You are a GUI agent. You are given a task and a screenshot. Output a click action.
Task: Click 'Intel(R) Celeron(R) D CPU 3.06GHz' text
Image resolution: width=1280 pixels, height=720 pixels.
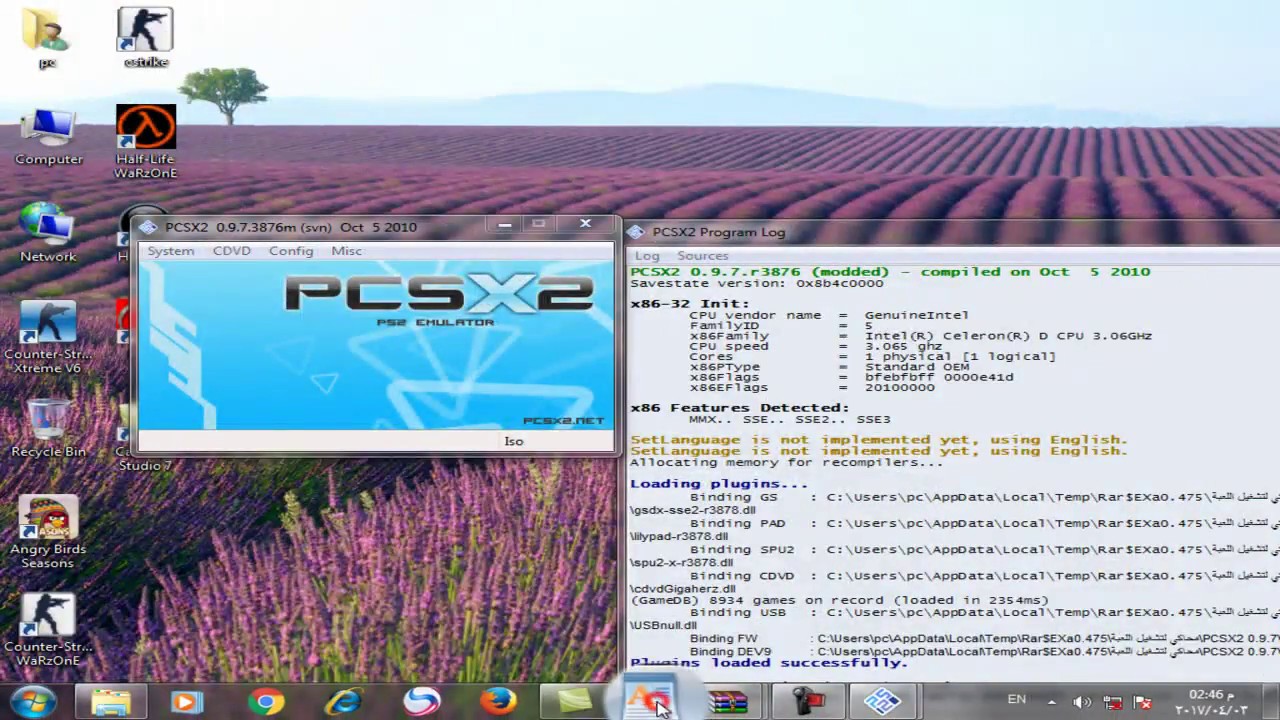(1008, 336)
